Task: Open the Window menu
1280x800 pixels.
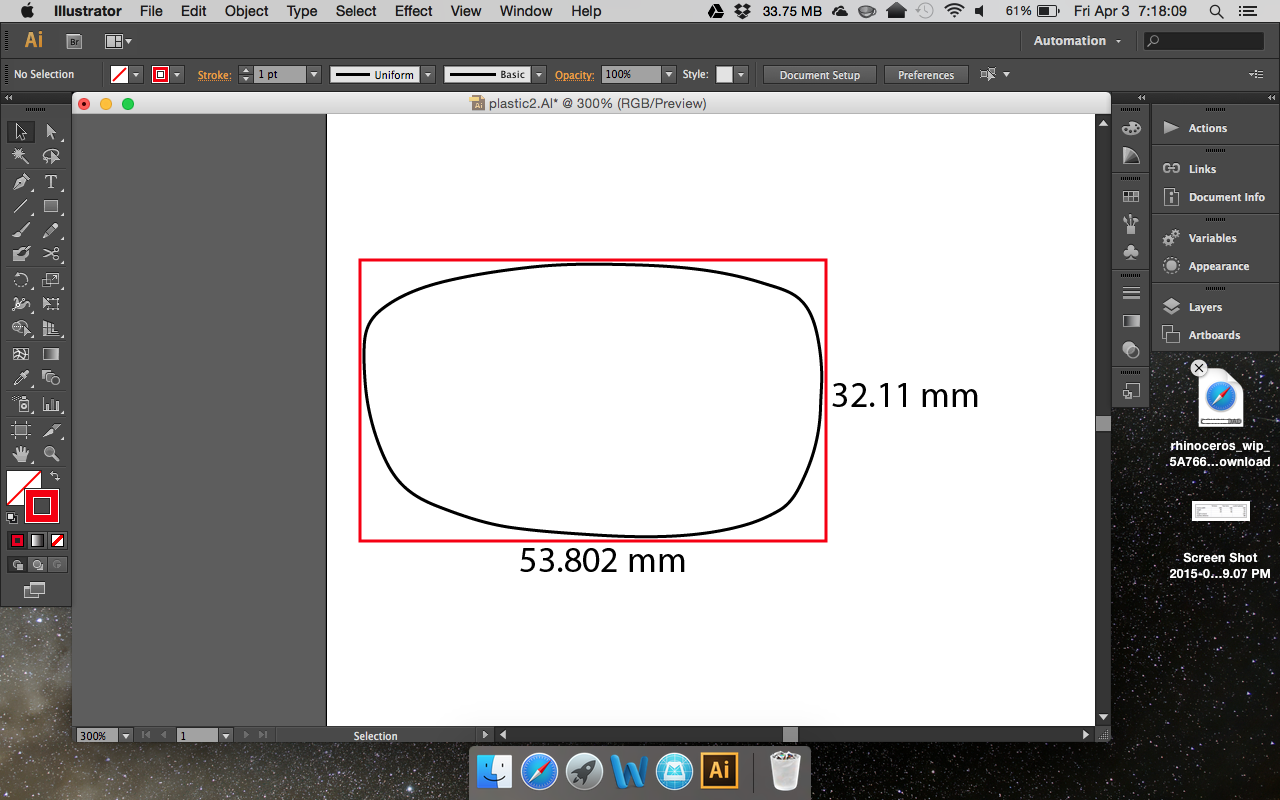Action: tap(526, 11)
